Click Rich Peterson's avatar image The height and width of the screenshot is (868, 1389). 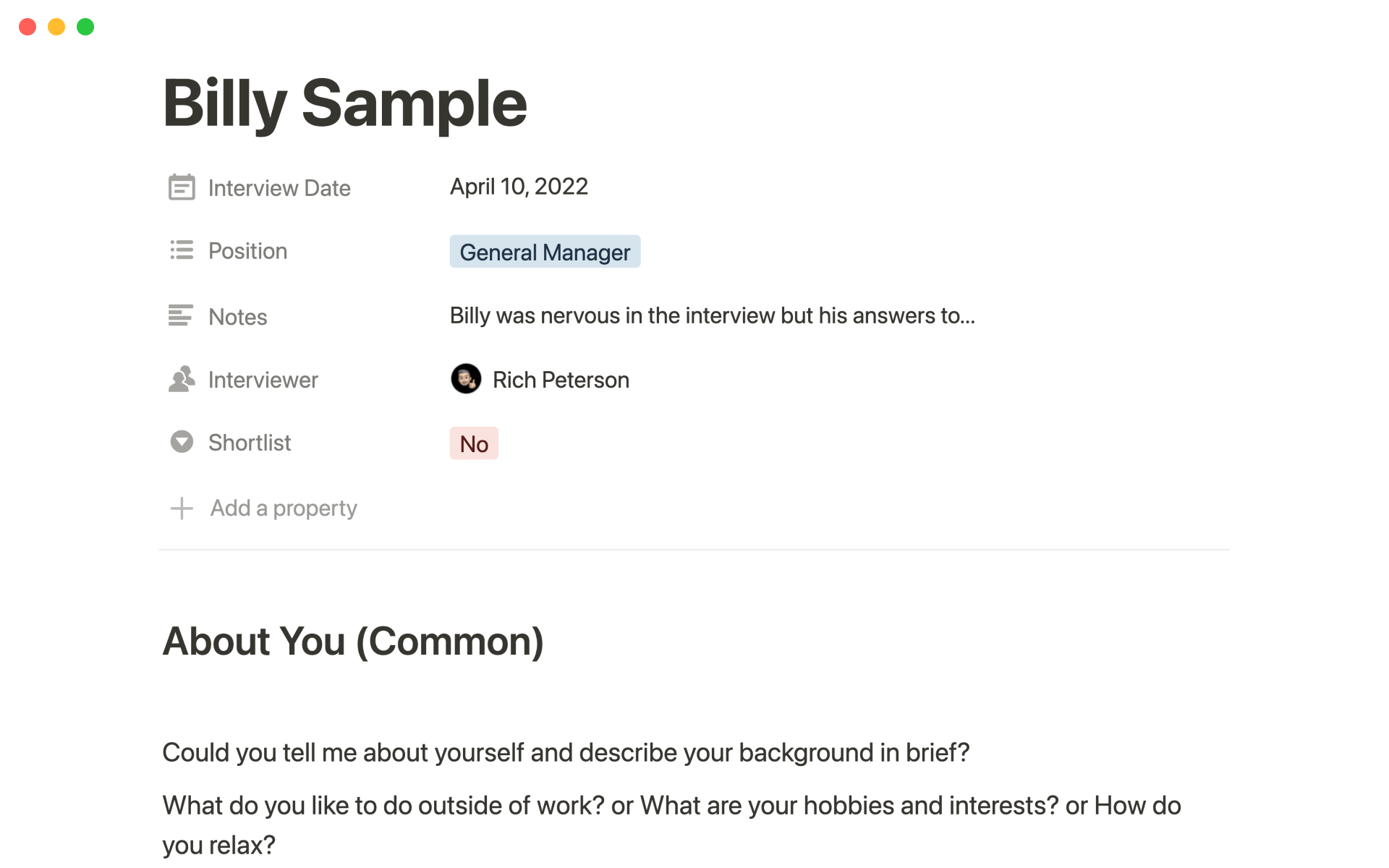(466, 379)
